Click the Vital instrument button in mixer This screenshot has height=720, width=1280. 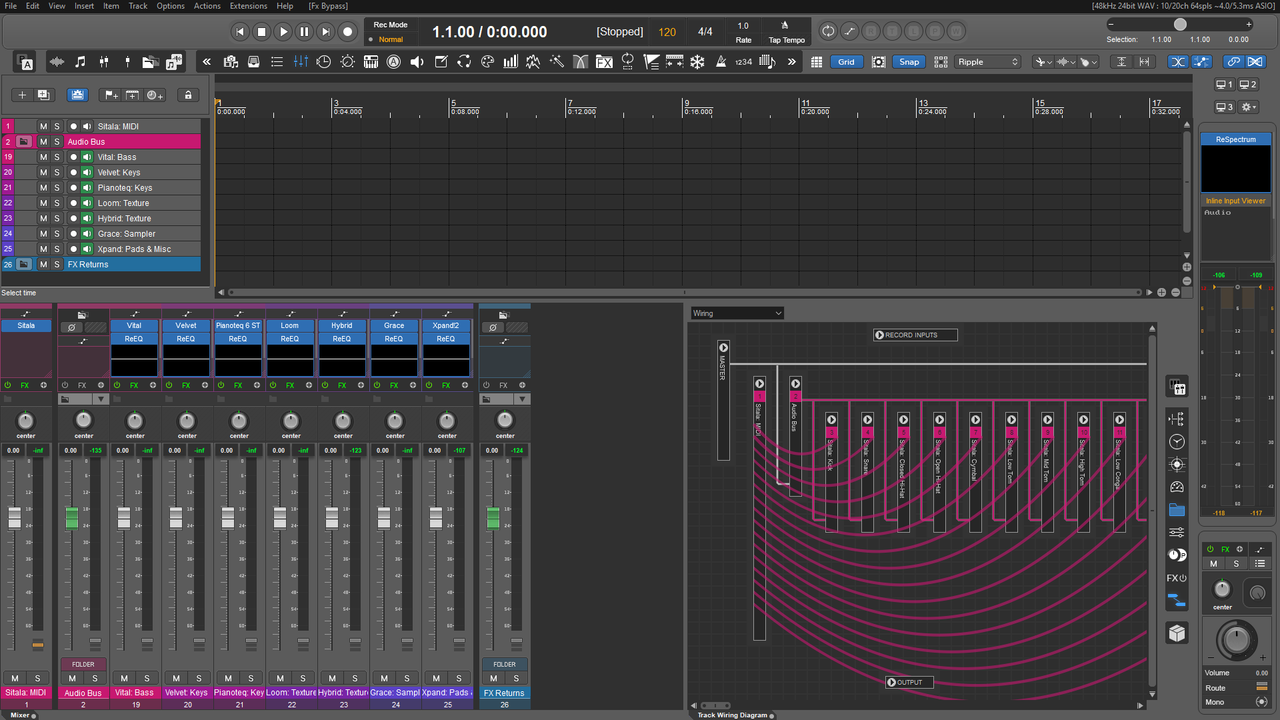coord(134,325)
